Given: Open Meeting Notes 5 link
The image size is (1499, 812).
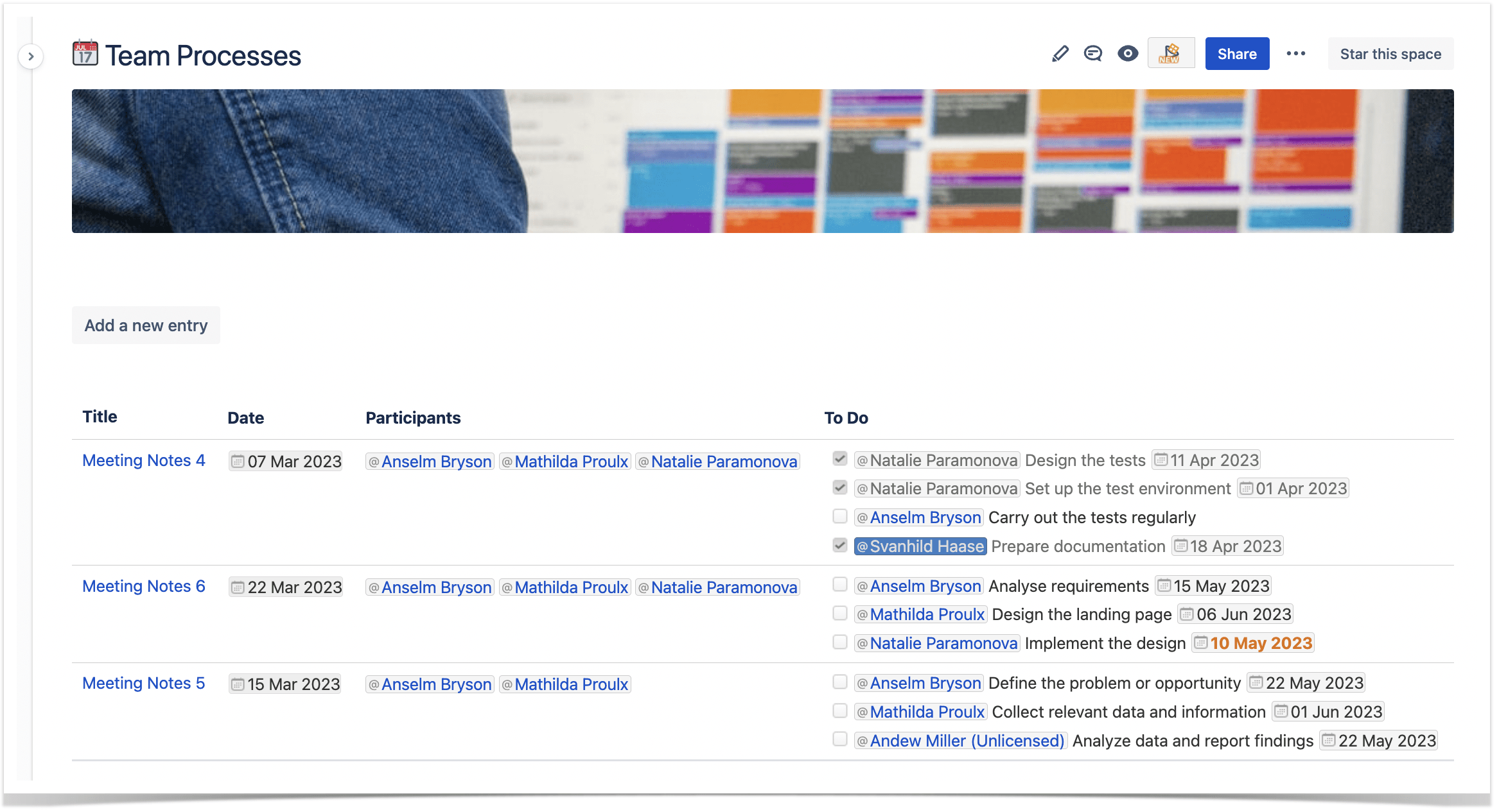Looking at the screenshot, I should (x=144, y=683).
